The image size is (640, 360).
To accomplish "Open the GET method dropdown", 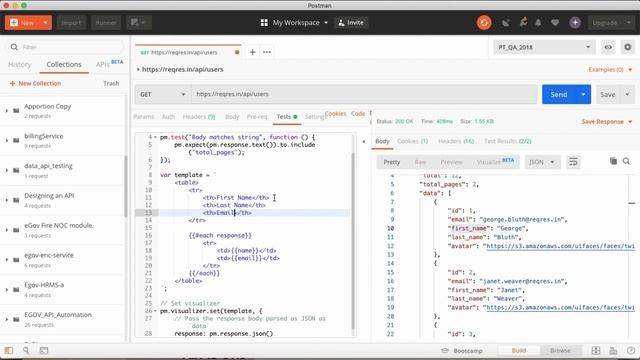I will click(x=162, y=94).
